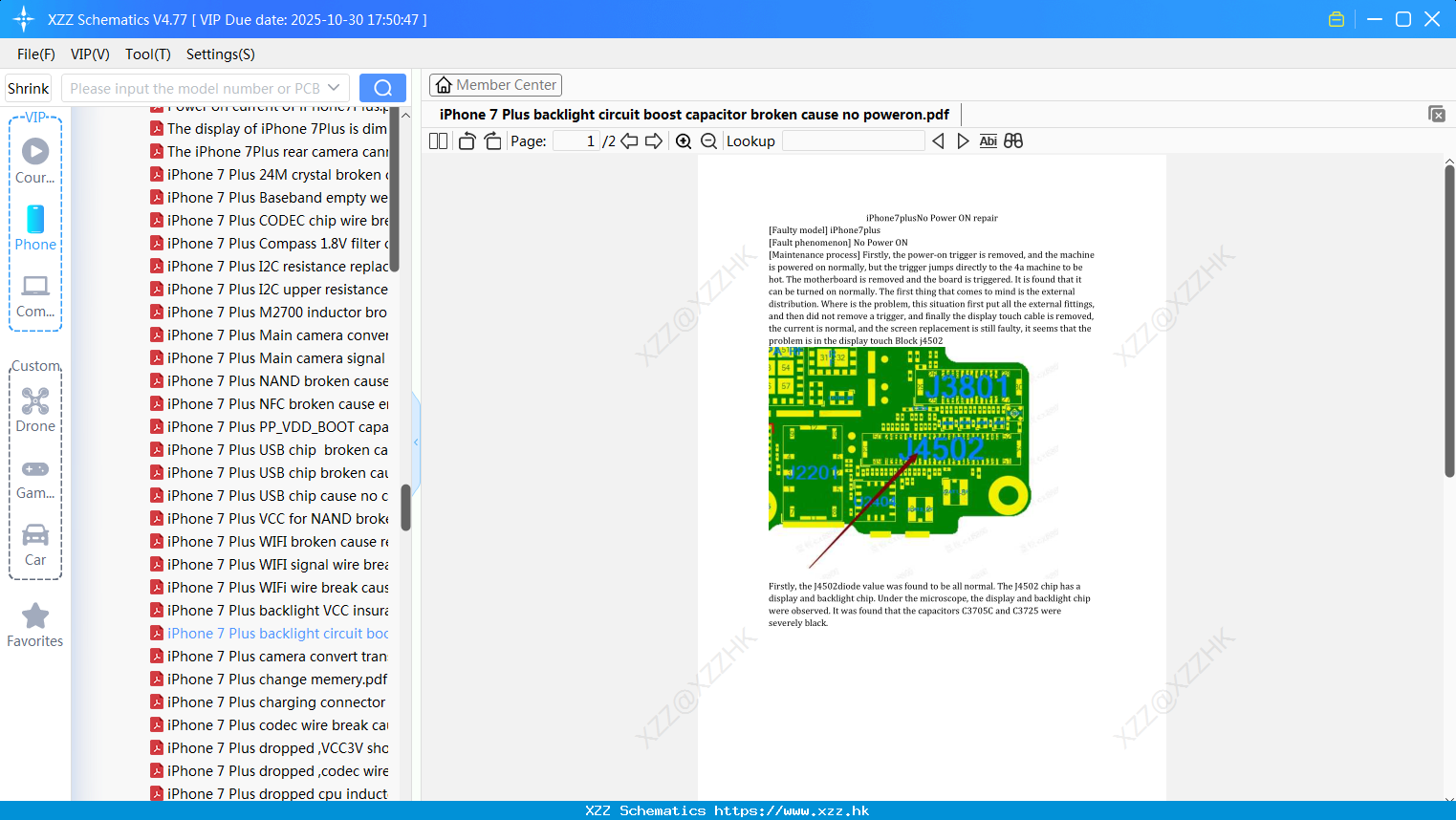Rotate page clockwise

tap(492, 140)
